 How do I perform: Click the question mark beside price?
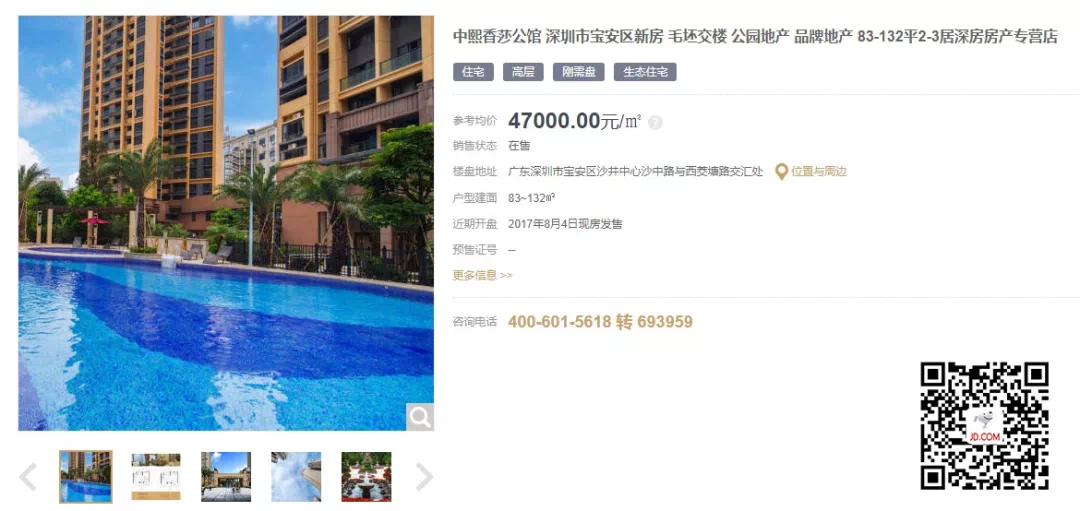coord(655,123)
